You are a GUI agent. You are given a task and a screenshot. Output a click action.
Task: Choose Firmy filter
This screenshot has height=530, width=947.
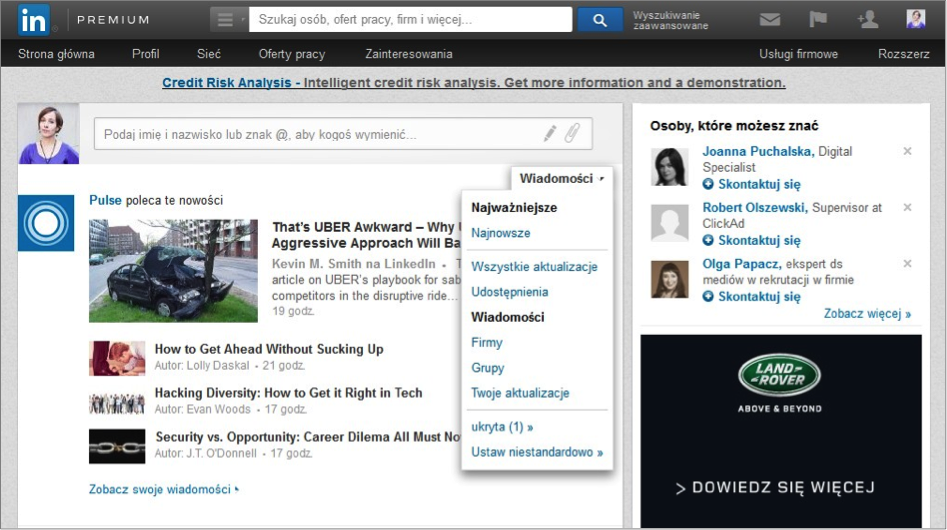coord(487,343)
